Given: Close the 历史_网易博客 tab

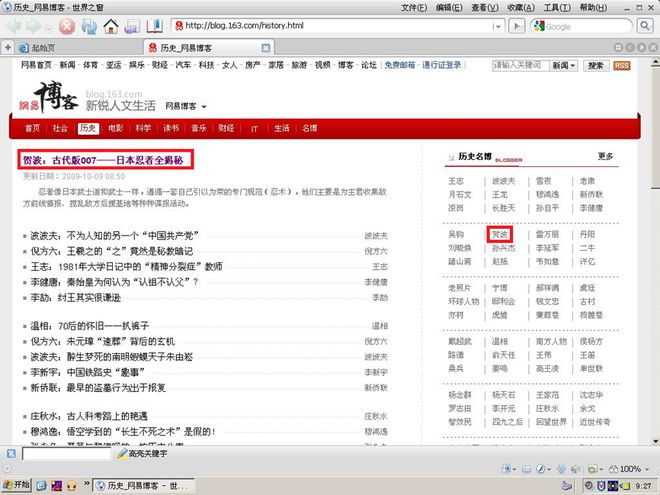Looking at the screenshot, I should 266,48.
